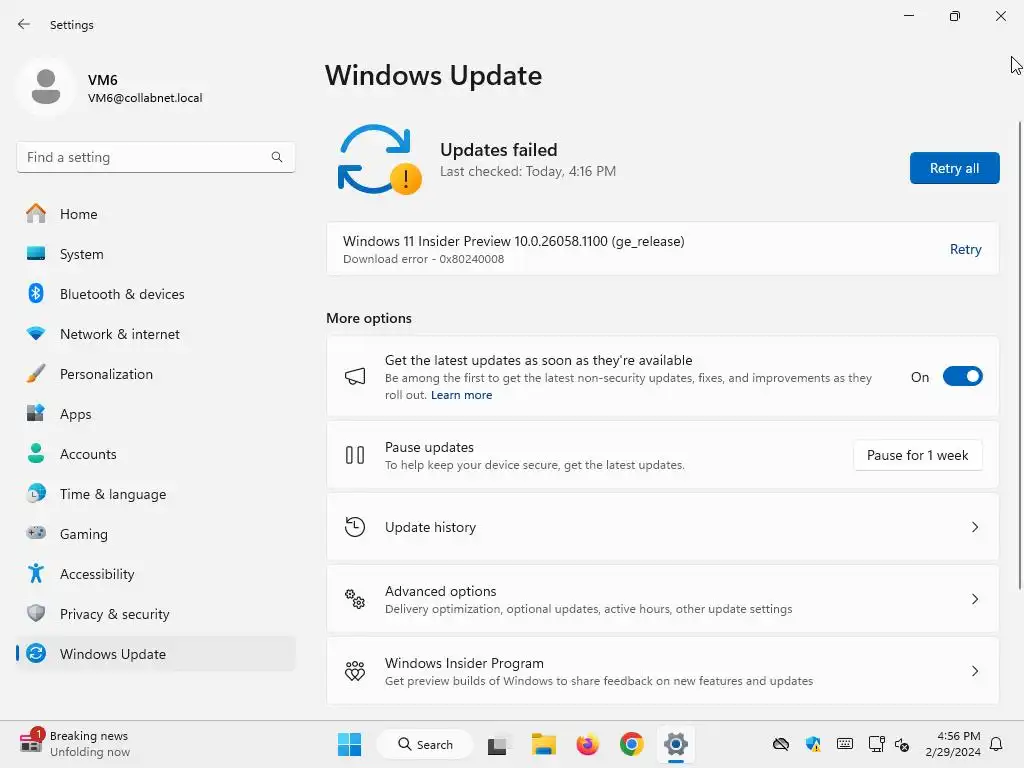Click the Privacy & security shield icon
This screenshot has height=768, width=1024.
coord(36,613)
